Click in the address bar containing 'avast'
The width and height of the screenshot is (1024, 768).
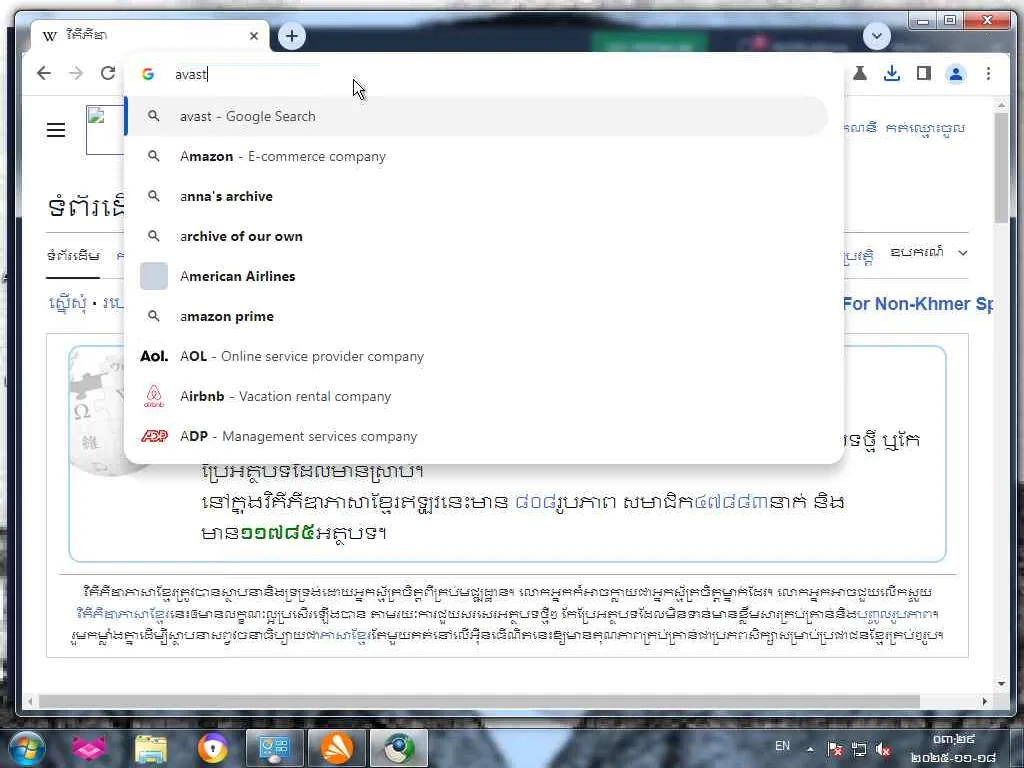483,74
